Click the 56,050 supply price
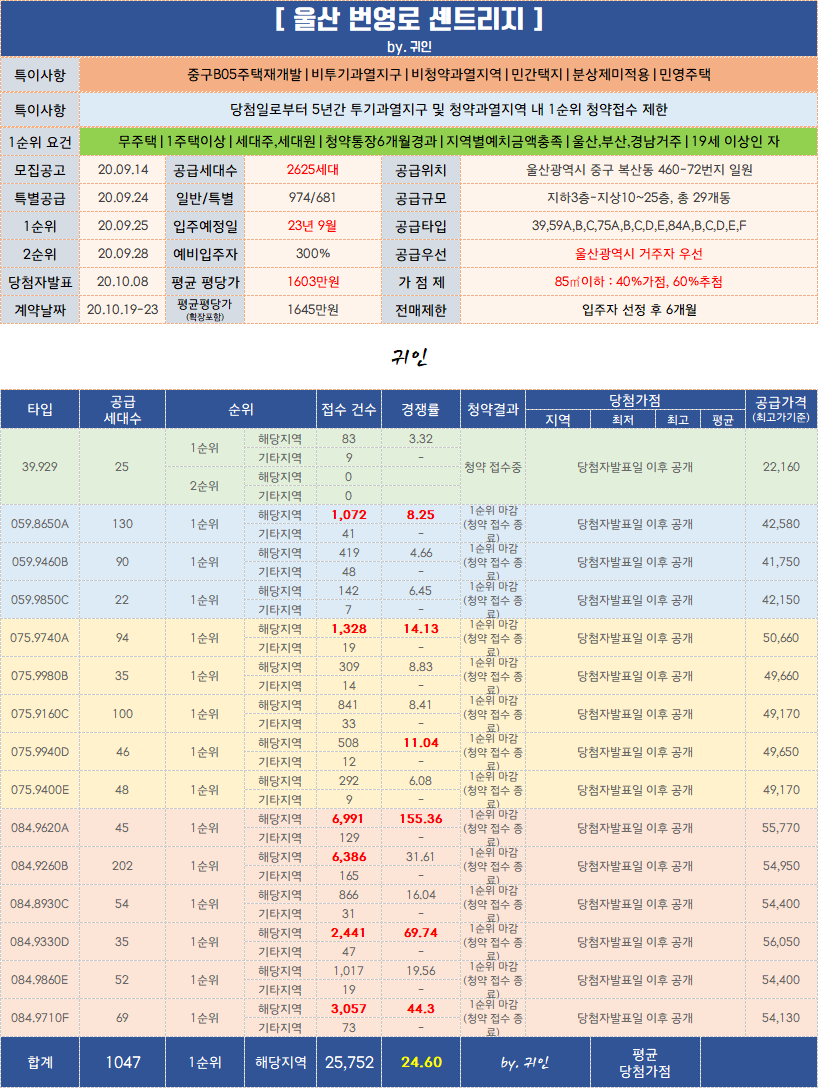Viewport: 818px width, 1088px height. [x=781, y=942]
